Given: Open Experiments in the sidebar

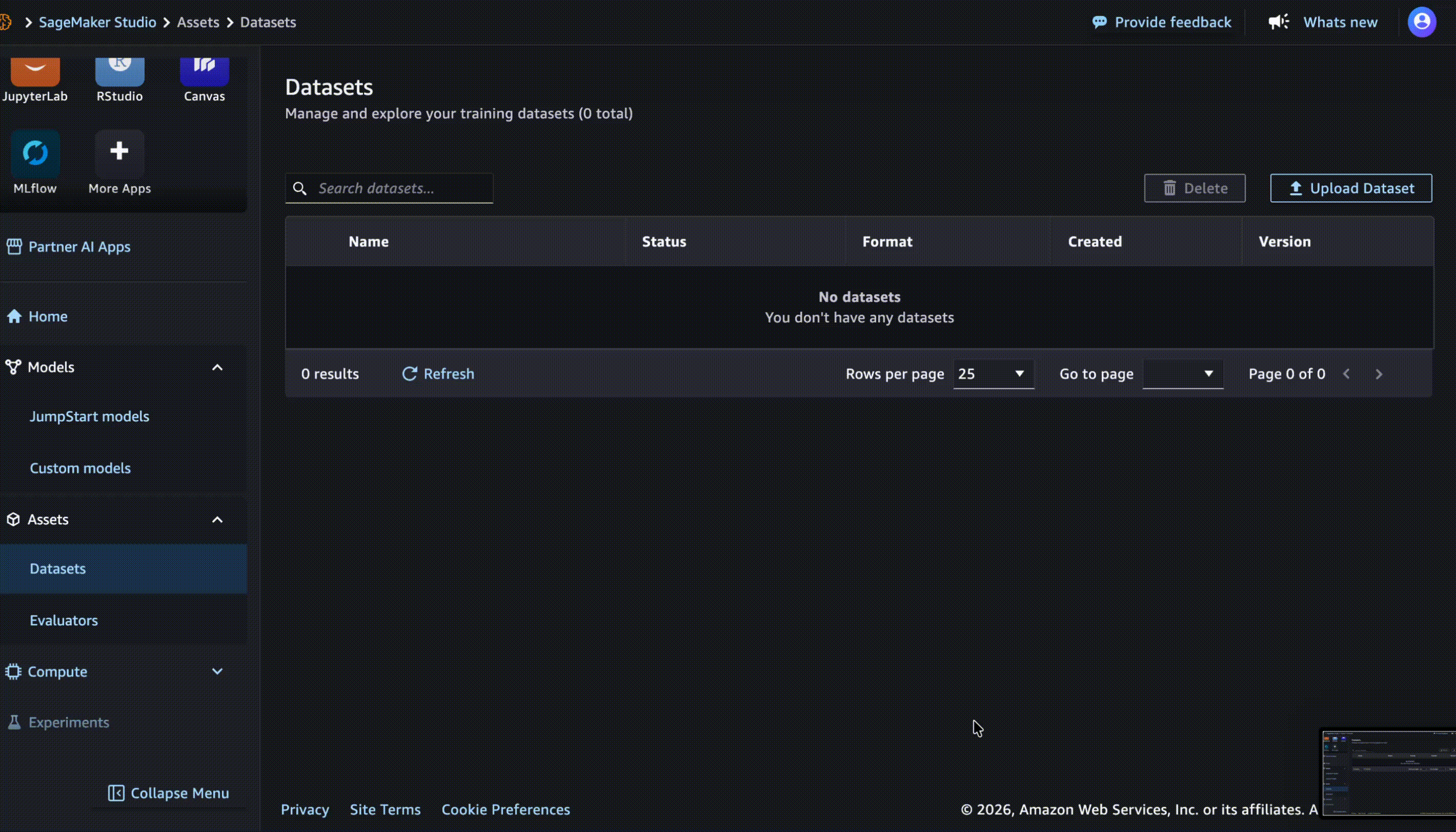Looking at the screenshot, I should pos(69,722).
